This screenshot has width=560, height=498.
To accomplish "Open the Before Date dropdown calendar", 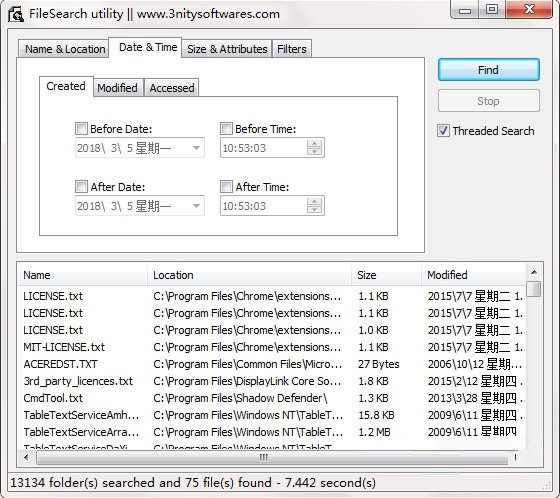I will tap(196, 148).
